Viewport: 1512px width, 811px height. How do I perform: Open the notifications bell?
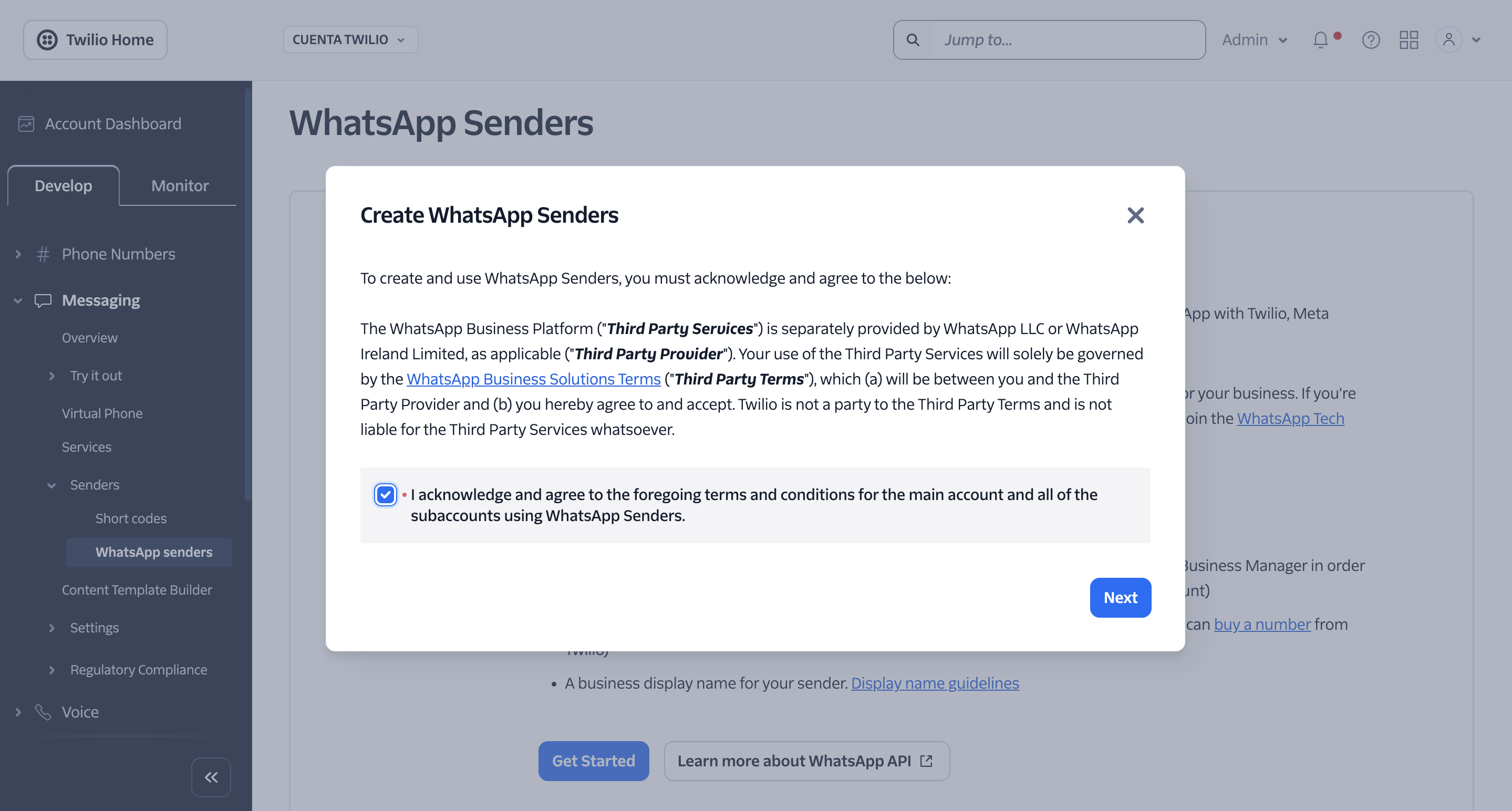1321,40
